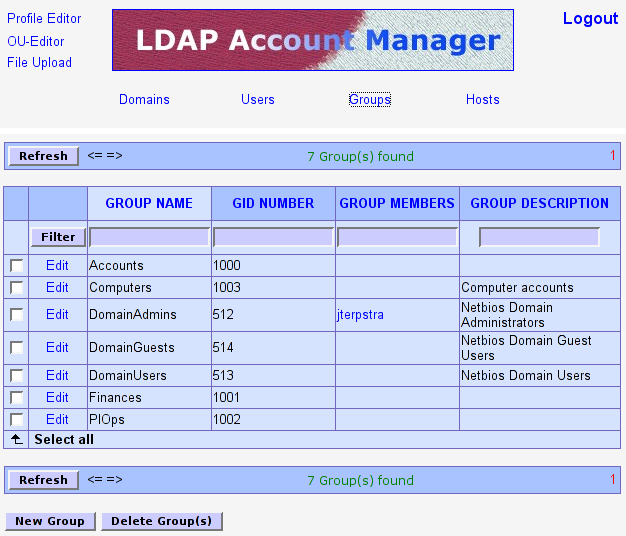This screenshot has width=626, height=536.
Task: Open the jterpstra member link
Action: (x=360, y=315)
